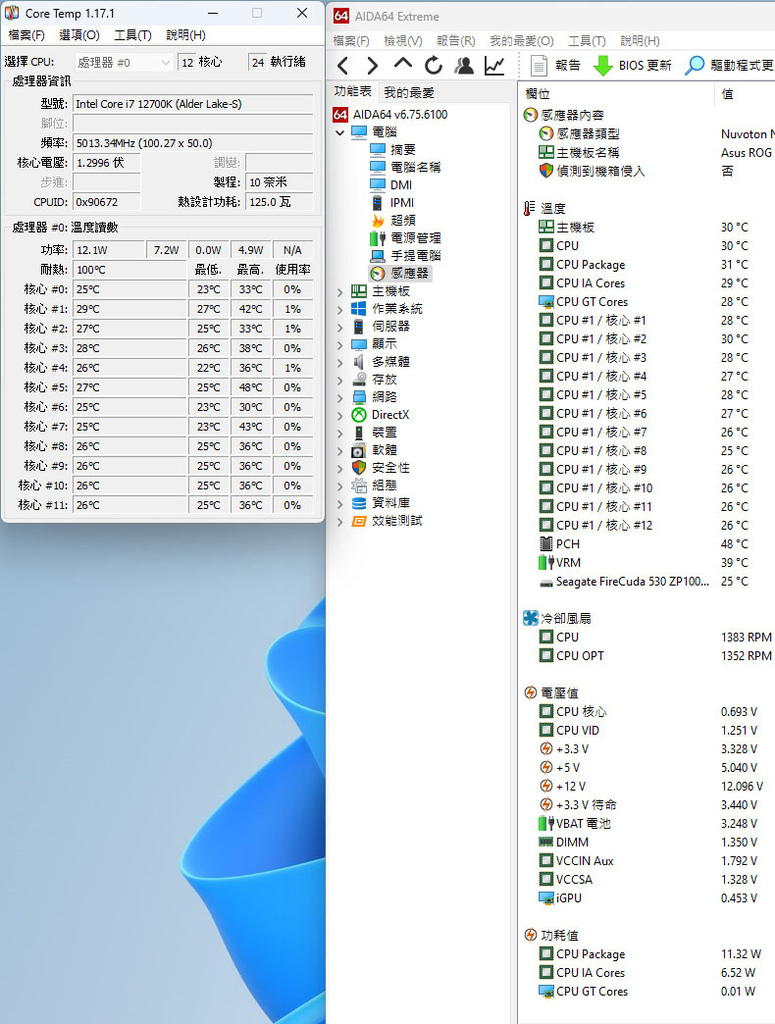The height and width of the screenshot is (1024, 775).
Task: Open AIDA64 檢視(V) menu
Action: coord(403,40)
